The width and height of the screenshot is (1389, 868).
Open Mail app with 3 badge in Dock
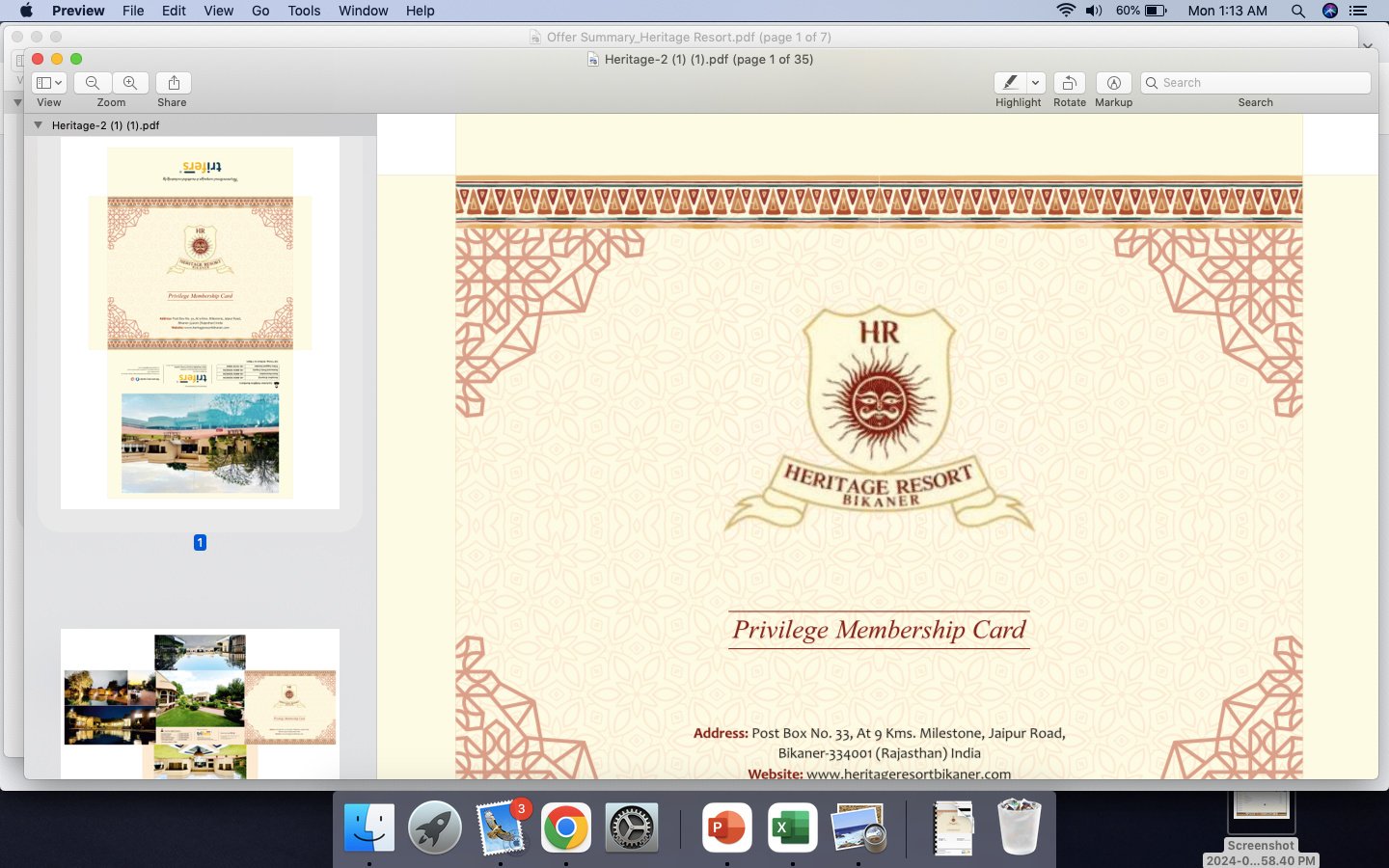[x=502, y=827]
